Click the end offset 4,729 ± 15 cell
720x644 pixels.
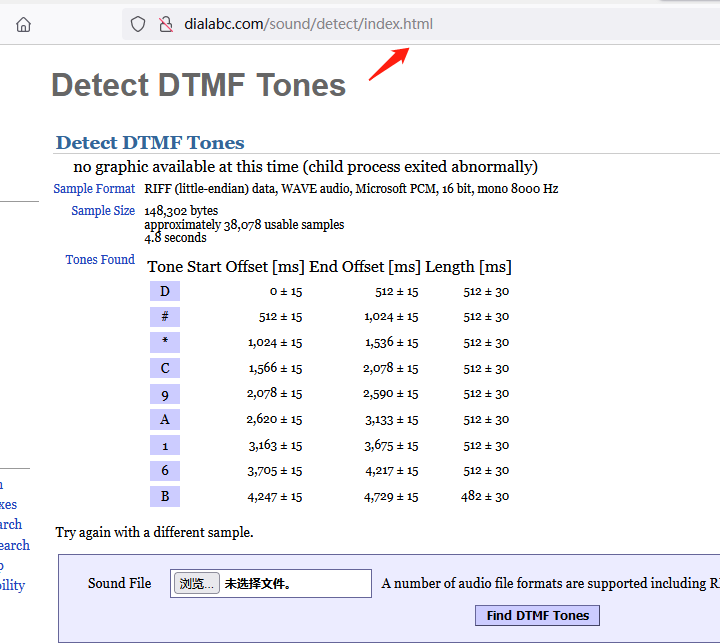click(x=391, y=497)
